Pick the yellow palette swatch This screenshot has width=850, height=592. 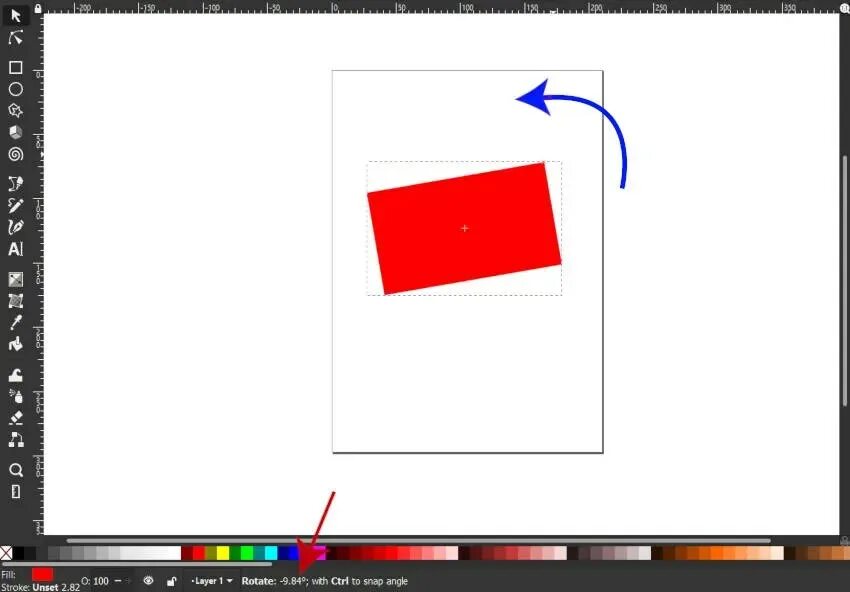[x=223, y=553]
